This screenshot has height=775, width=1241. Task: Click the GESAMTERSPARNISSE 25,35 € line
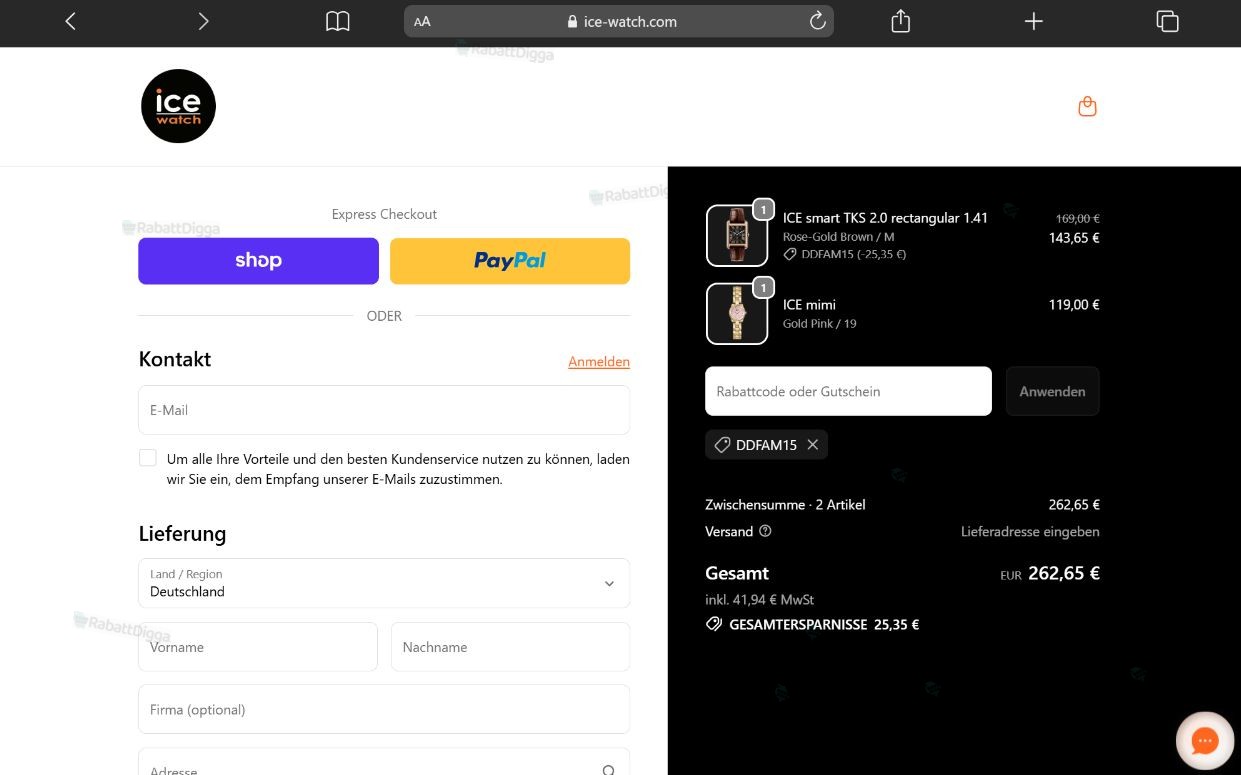[x=812, y=624]
